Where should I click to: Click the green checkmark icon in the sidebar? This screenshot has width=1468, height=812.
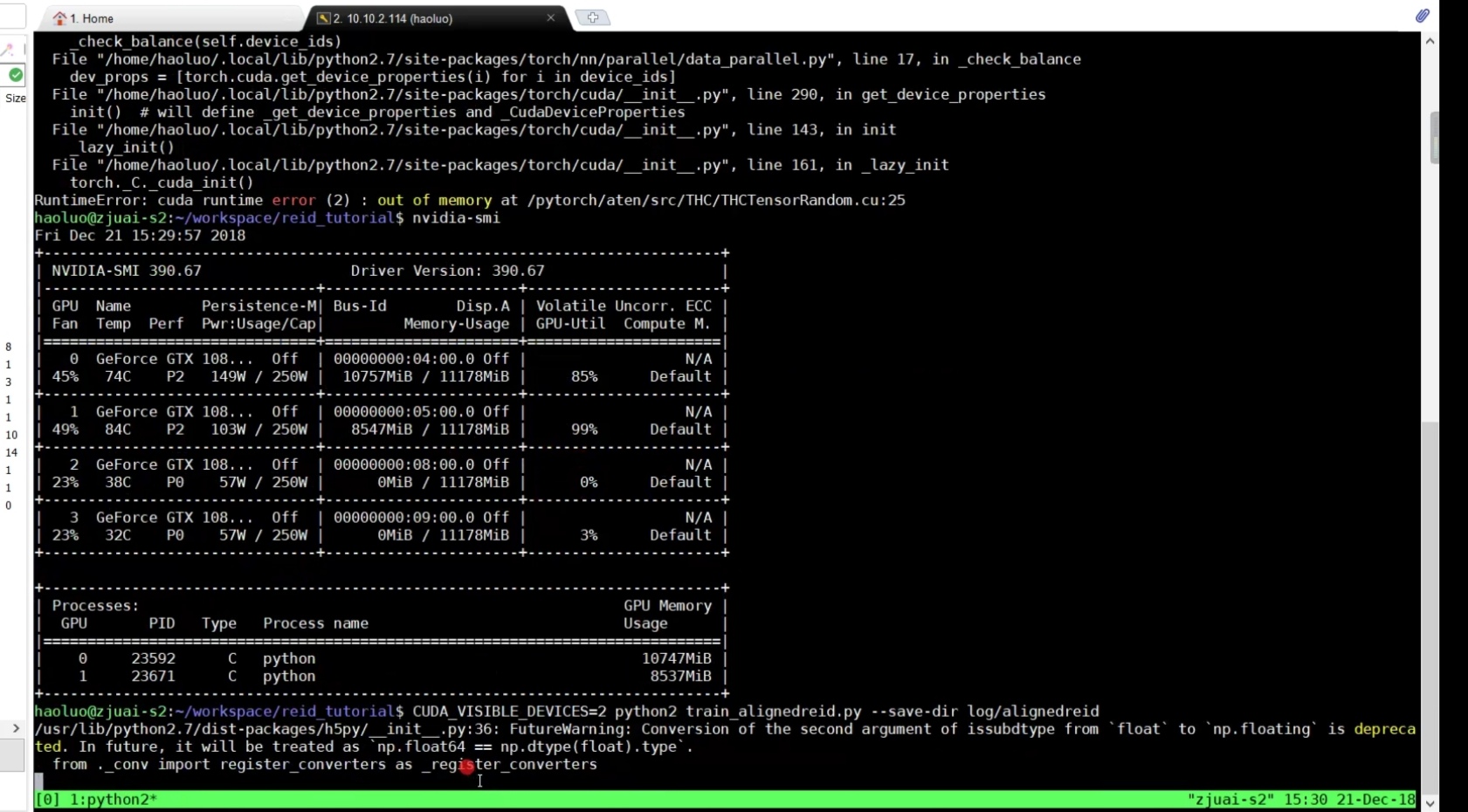click(16, 75)
